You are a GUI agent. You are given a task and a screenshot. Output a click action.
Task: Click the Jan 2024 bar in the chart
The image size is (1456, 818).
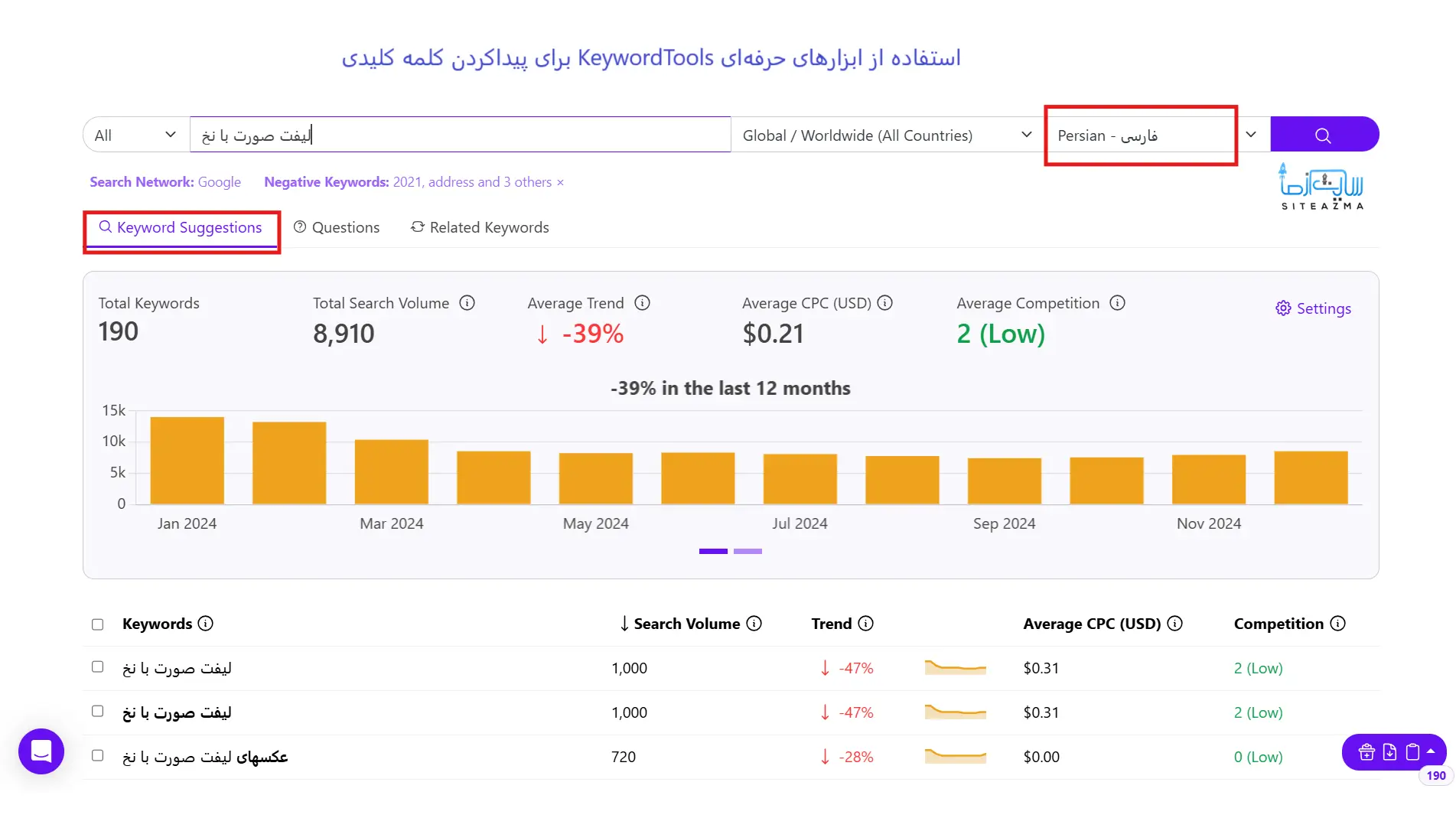187,460
